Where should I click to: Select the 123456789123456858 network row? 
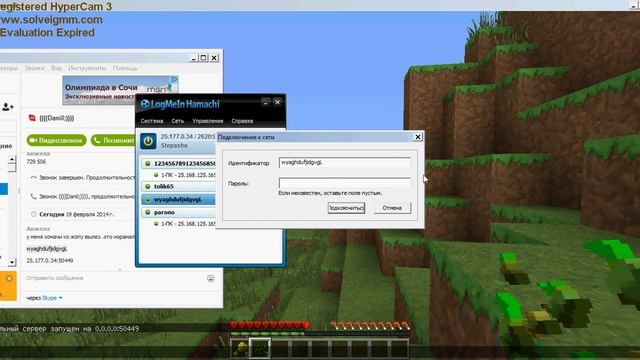point(178,164)
